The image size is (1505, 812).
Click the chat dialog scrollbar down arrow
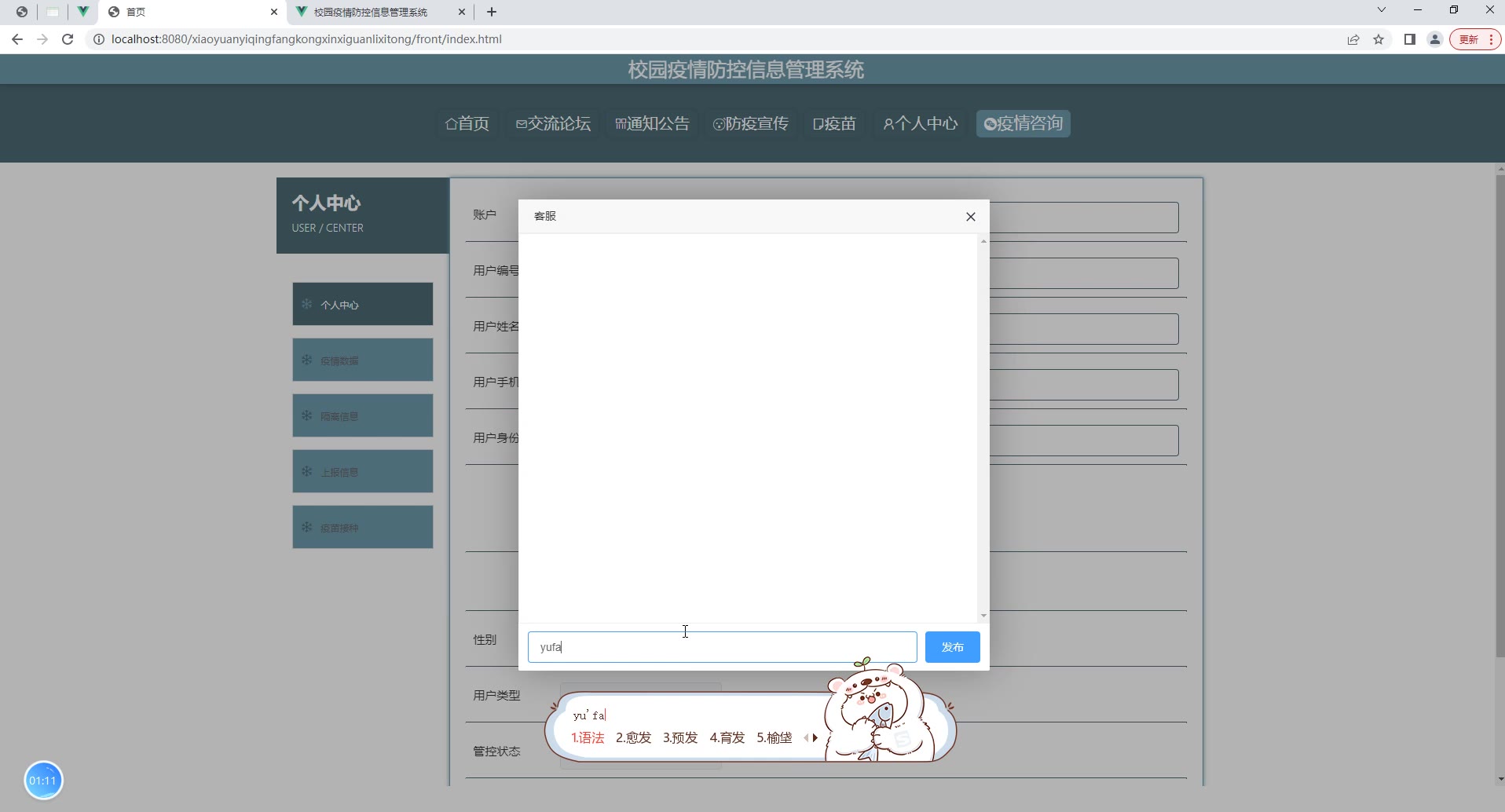[x=983, y=616]
